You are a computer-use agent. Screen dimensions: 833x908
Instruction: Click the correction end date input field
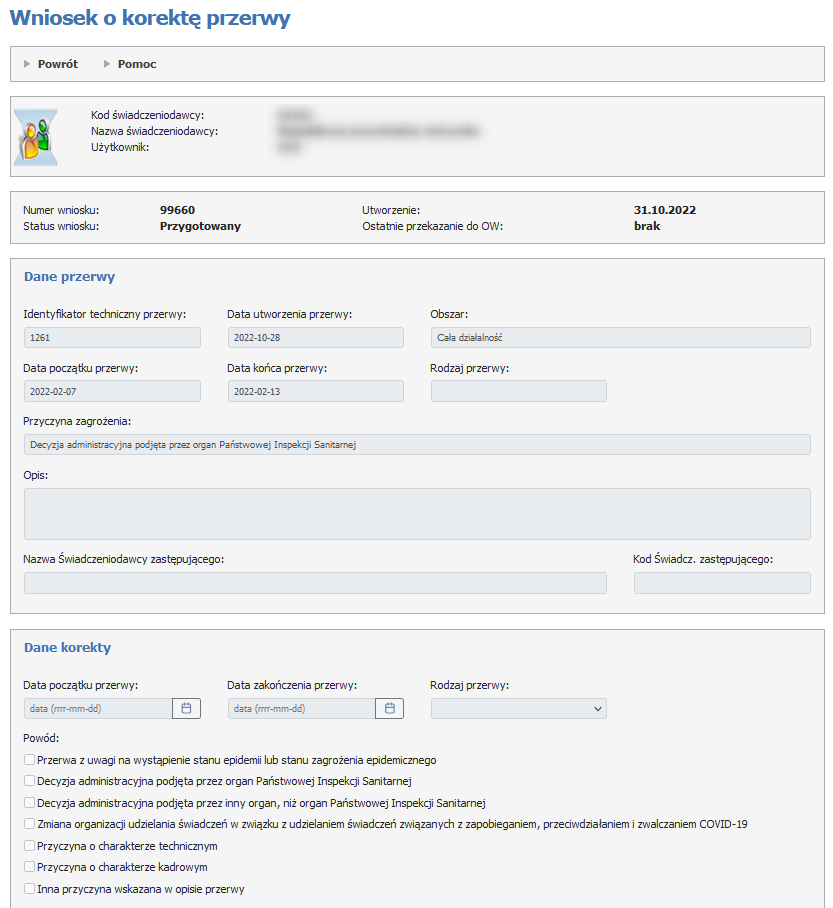click(301, 708)
